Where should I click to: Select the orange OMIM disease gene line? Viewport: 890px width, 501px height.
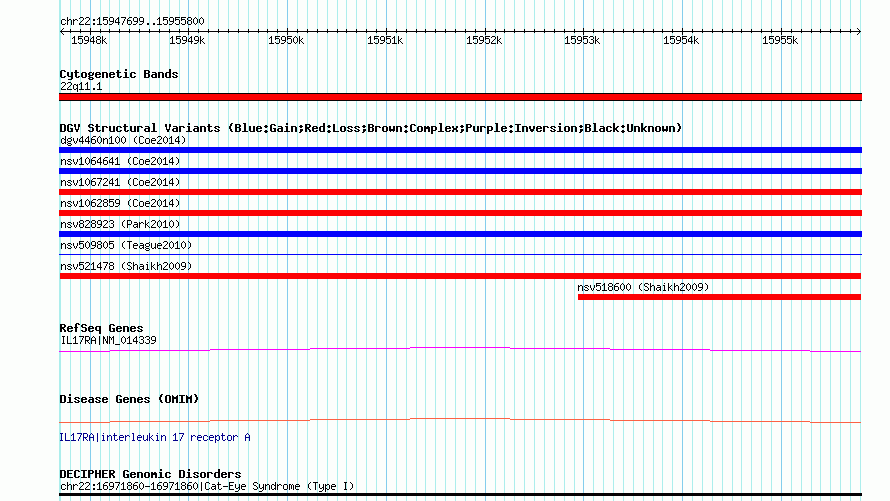coord(460,420)
